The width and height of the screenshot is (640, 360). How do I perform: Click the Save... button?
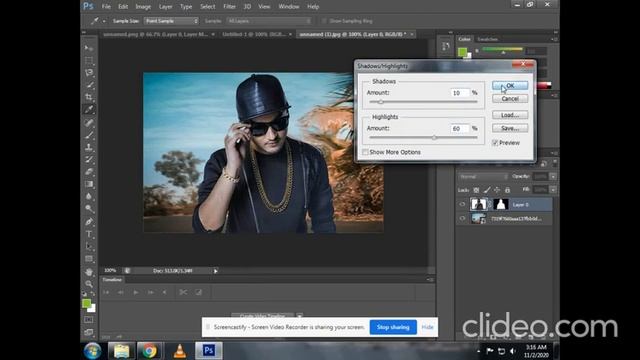[x=510, y=128]
